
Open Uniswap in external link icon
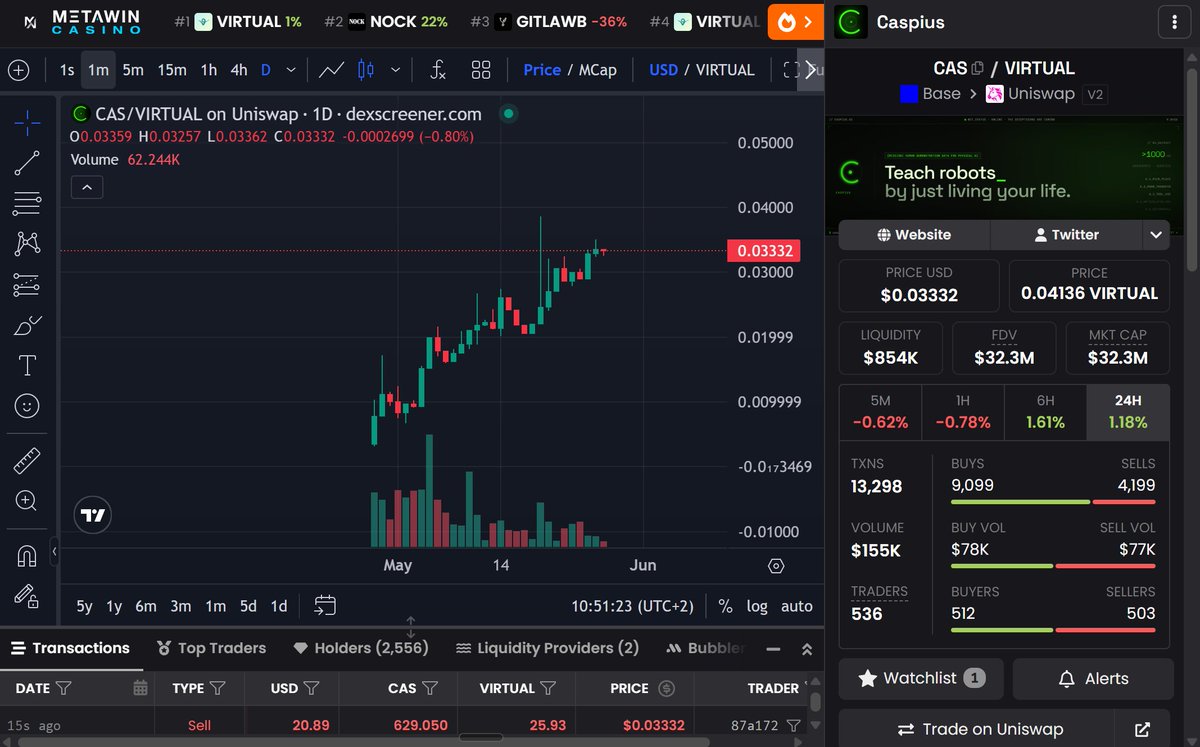tap(1142, 729)
